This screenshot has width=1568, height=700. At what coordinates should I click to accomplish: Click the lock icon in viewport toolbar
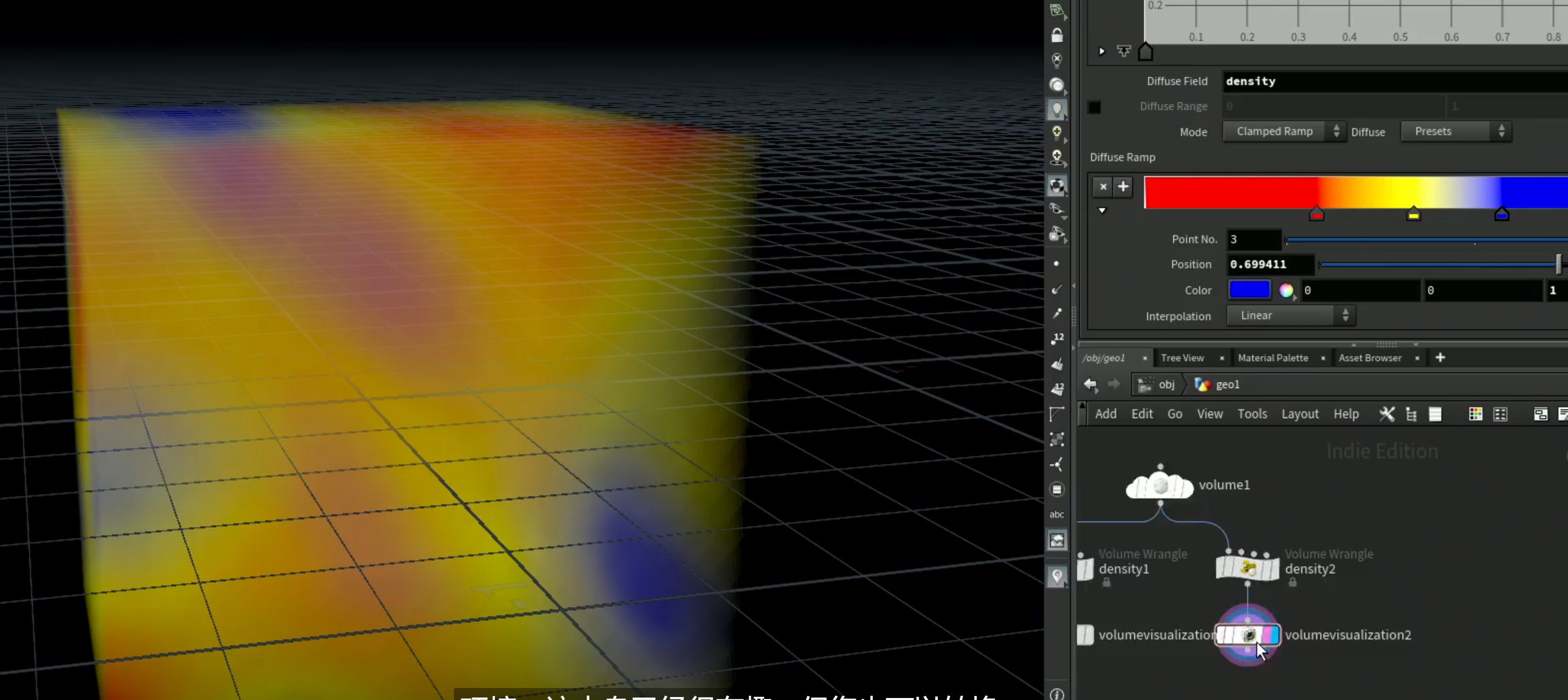(1058, 36)
